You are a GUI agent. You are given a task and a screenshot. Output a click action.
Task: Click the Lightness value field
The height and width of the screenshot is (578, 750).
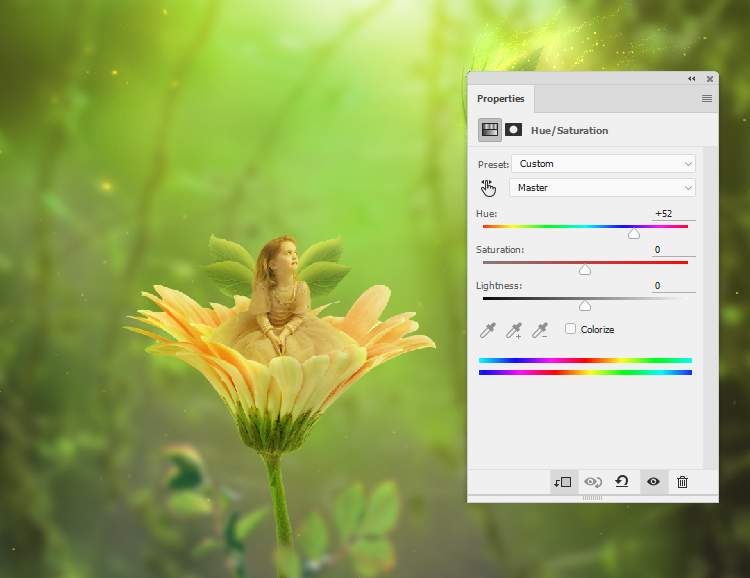coord(673,286)
